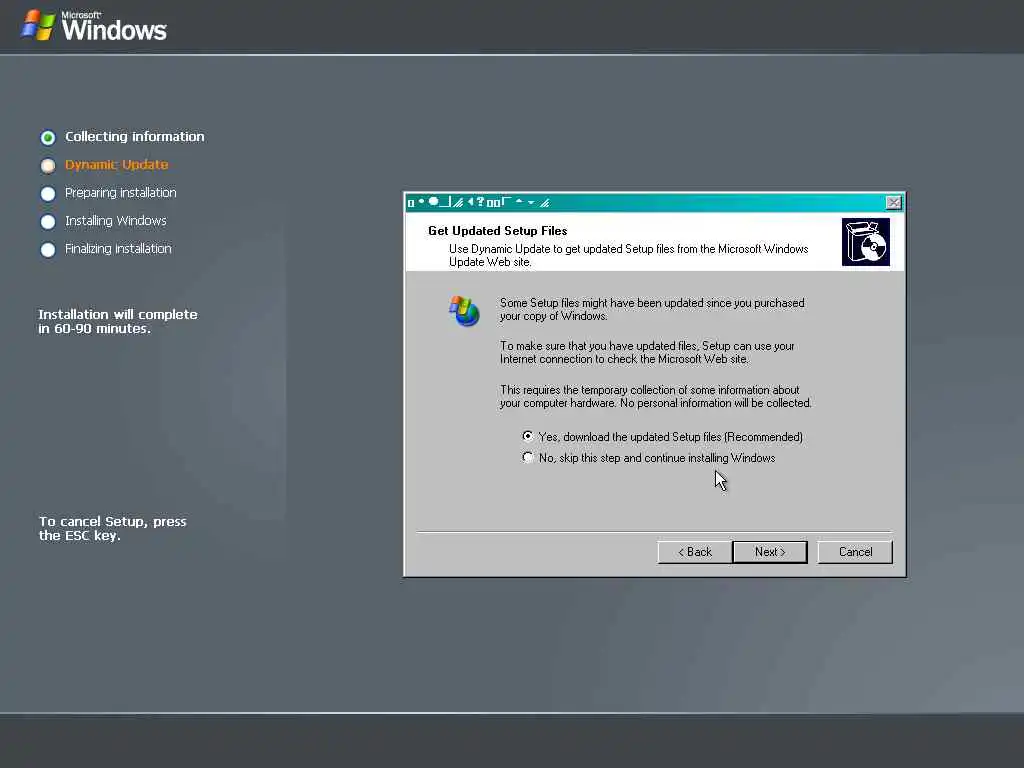
Task: Click the Finalizing installation step bullet
Action: coord(48,249)
